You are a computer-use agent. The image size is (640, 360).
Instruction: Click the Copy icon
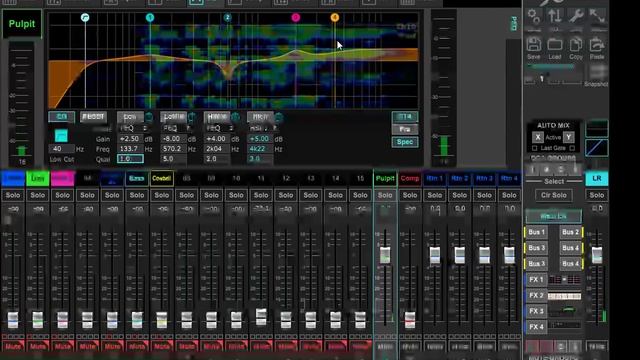576,44
